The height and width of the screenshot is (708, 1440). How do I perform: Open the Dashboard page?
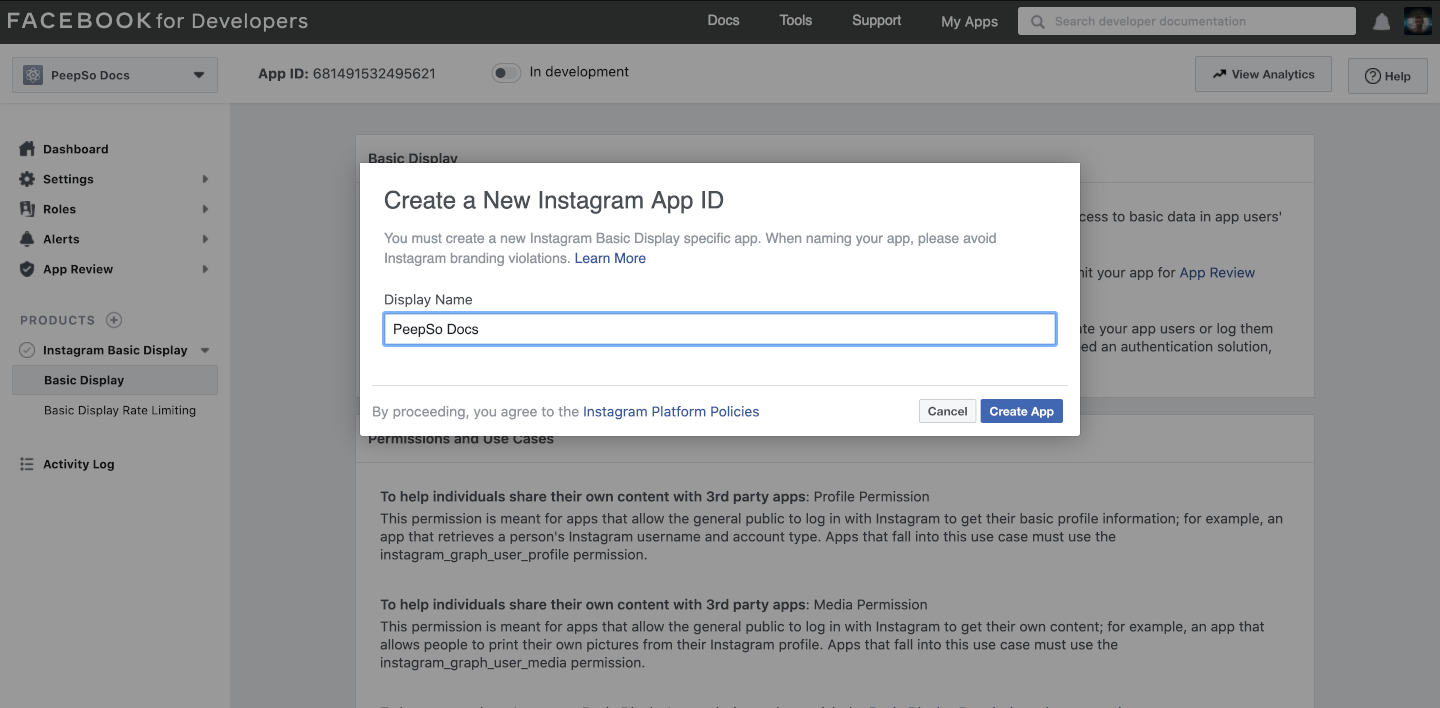tap(75, 149)
